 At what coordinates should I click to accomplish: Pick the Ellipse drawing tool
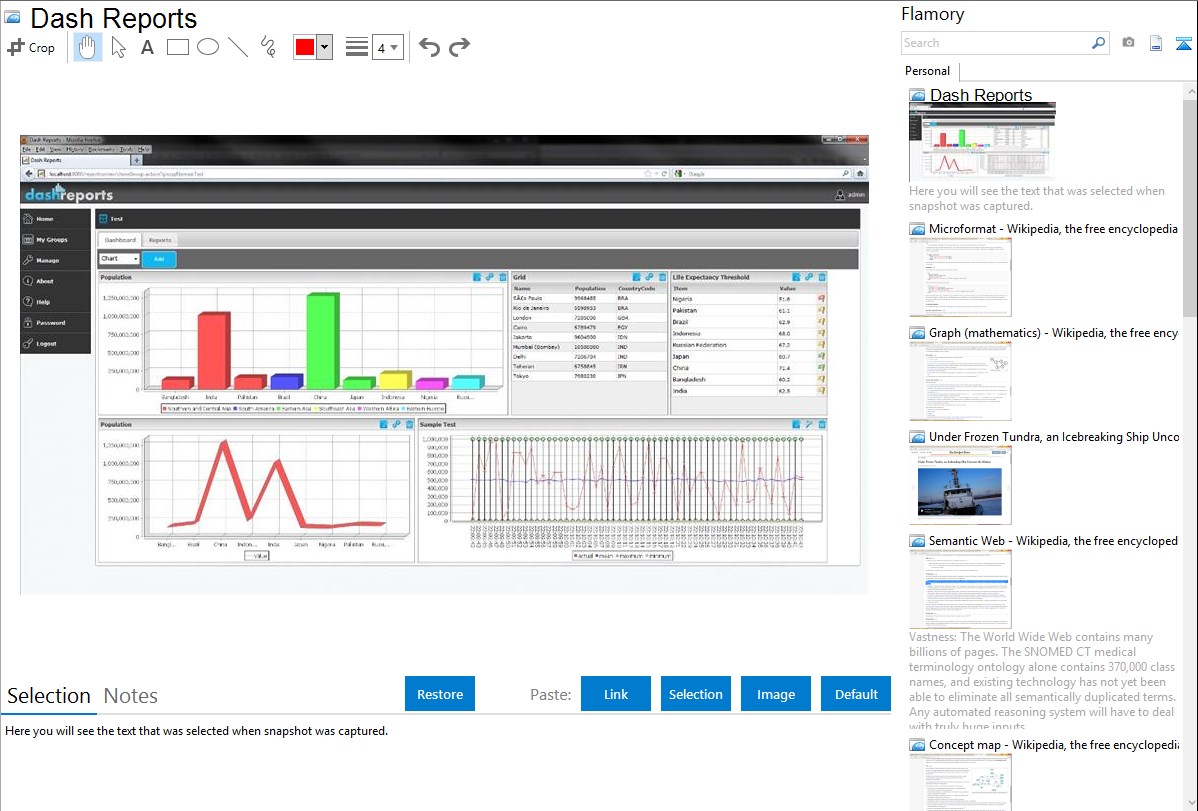point(208,47)
